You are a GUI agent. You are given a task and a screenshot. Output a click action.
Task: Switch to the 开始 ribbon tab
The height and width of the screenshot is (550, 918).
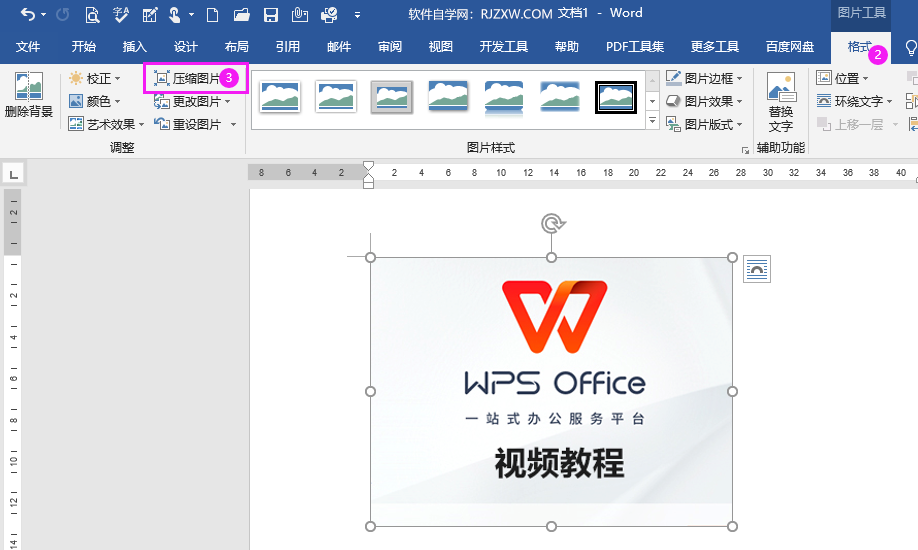pos(83,47)
